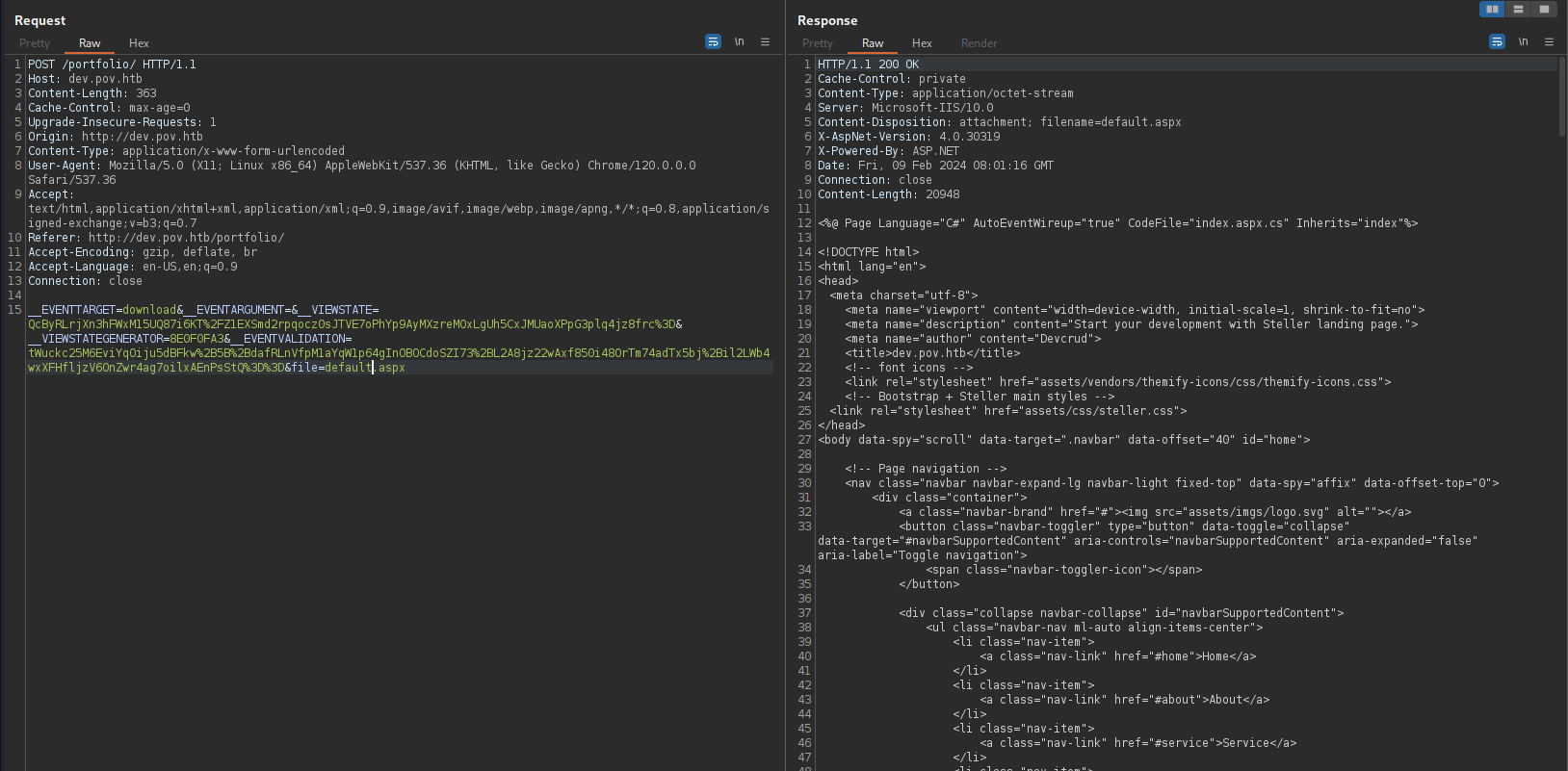Click the 'Date: Fri, 09 Feb 2024' header

coord(935,166)
